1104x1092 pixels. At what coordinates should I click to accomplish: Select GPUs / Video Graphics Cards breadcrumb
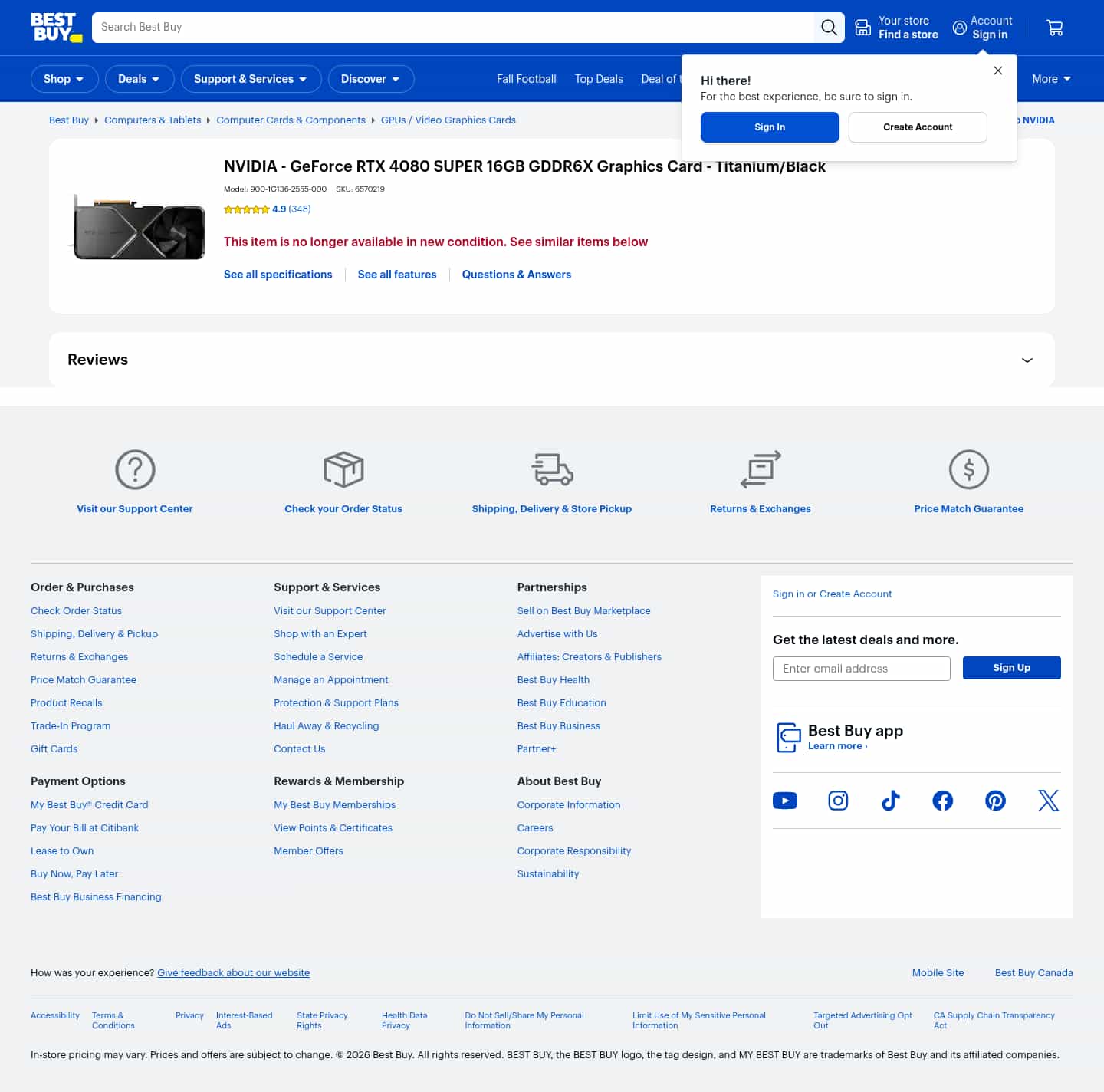[x=449, y=120]
